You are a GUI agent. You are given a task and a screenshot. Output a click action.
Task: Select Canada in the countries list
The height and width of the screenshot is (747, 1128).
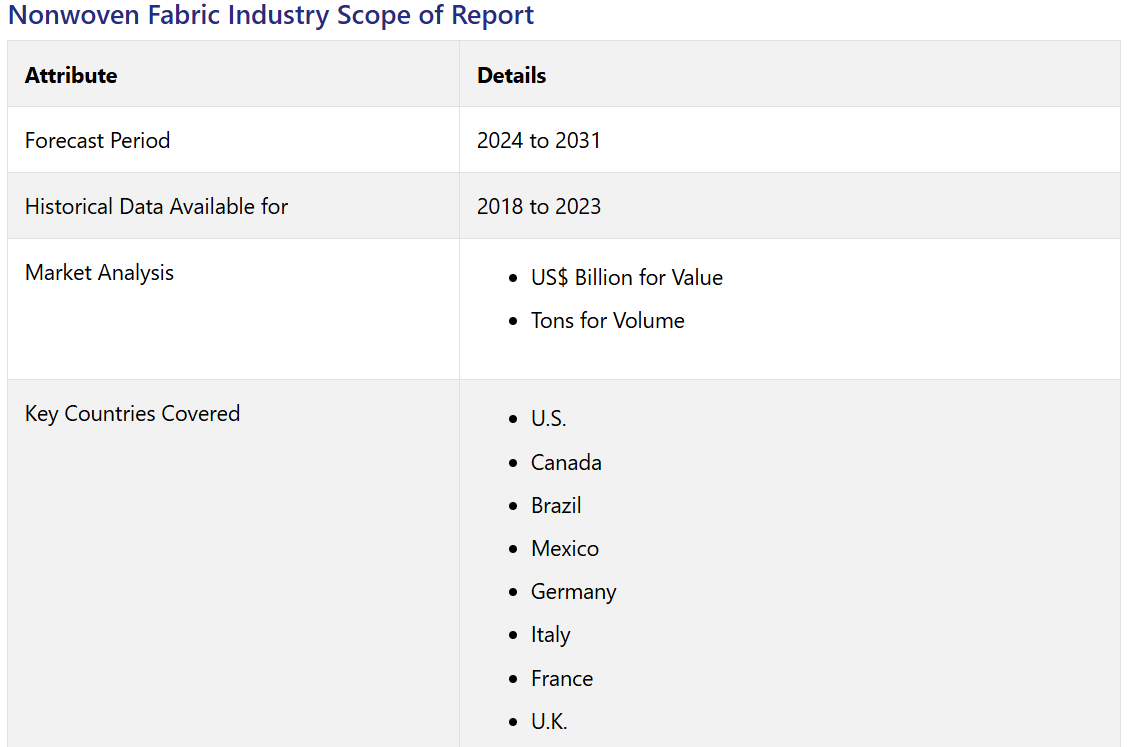(566, 462)
